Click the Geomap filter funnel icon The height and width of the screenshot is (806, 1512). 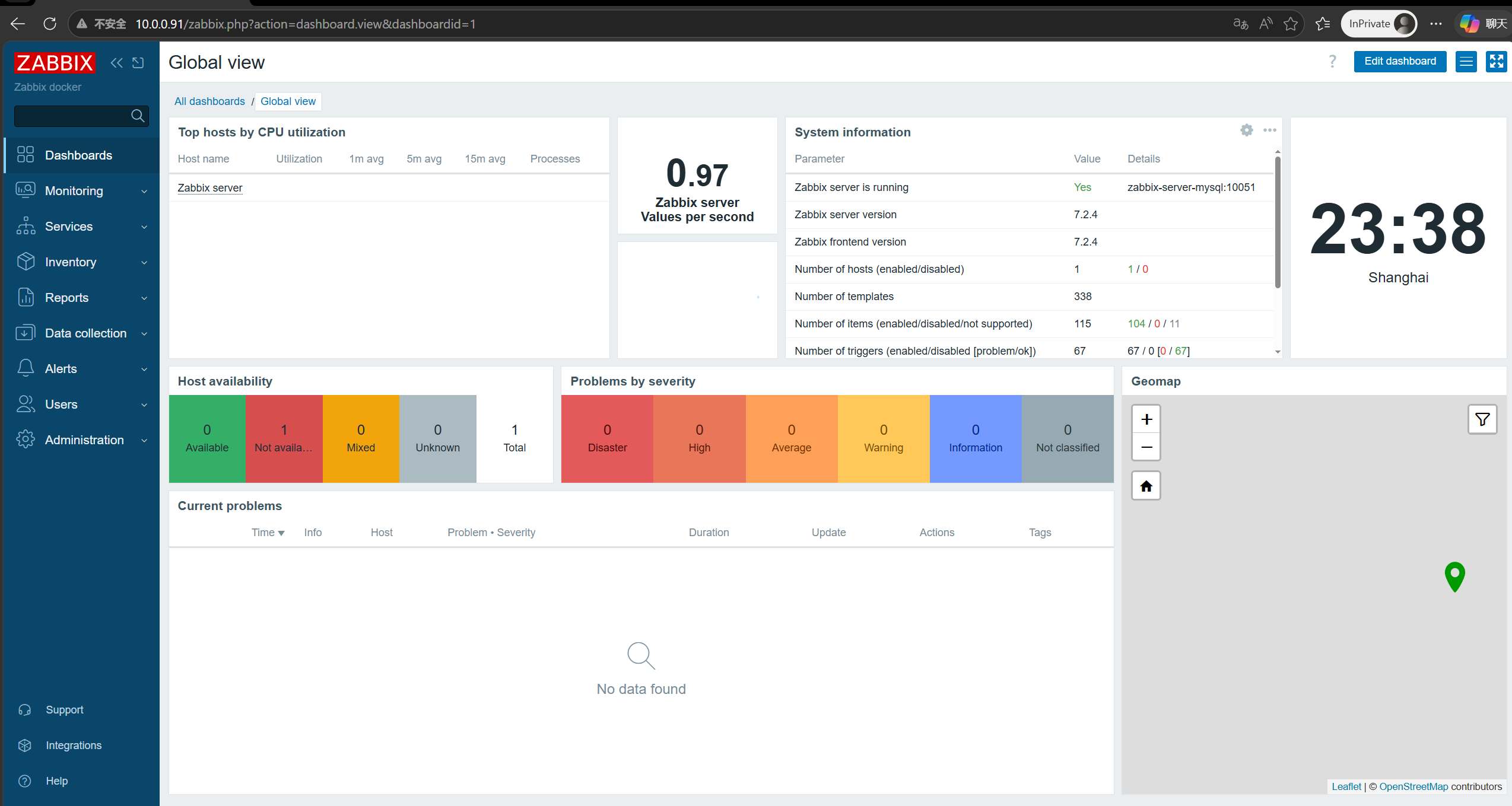1482,419
